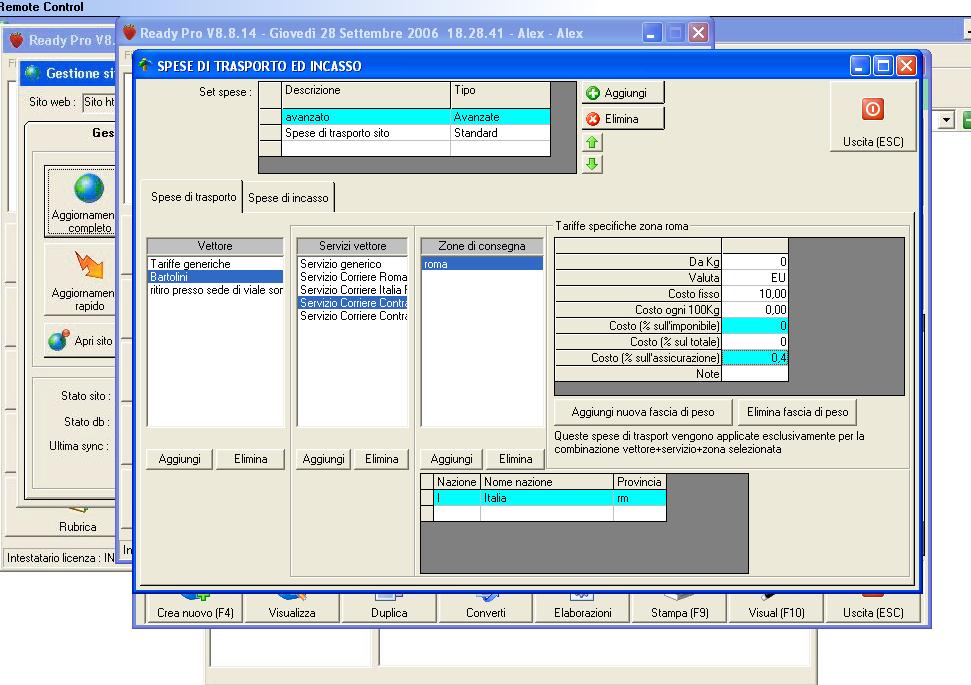Select the highlighted Servizio Corriere Contra entry
Image resolution: width=971 pixels, height=685 pixels.
(x=352, y=303)
